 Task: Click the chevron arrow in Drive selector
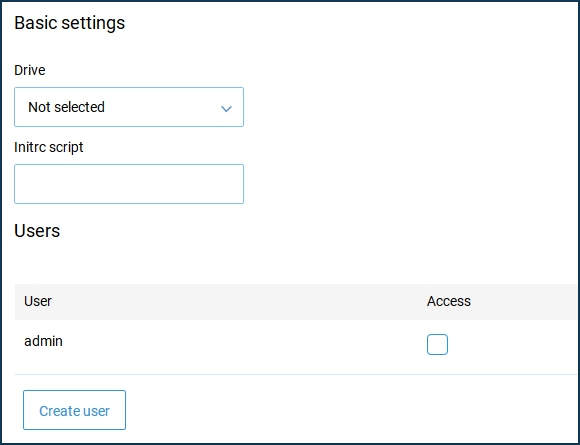[226, 108]
